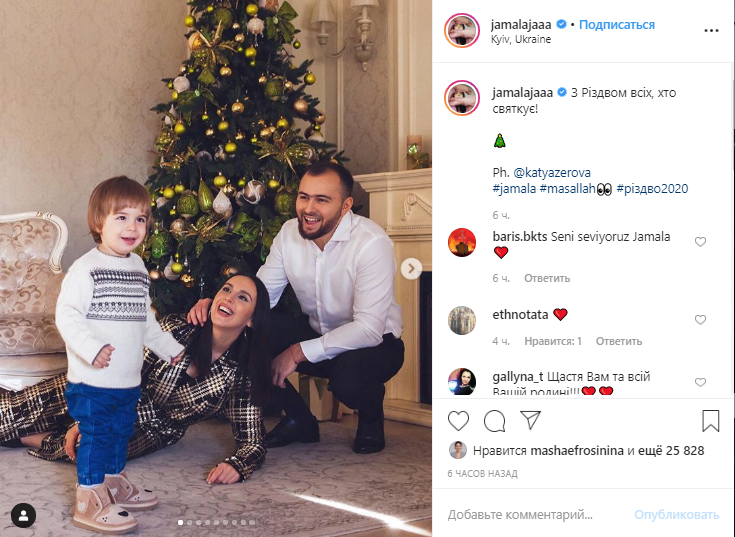Like the post with heart icon

pyautogui.click(x=458, y=421)
